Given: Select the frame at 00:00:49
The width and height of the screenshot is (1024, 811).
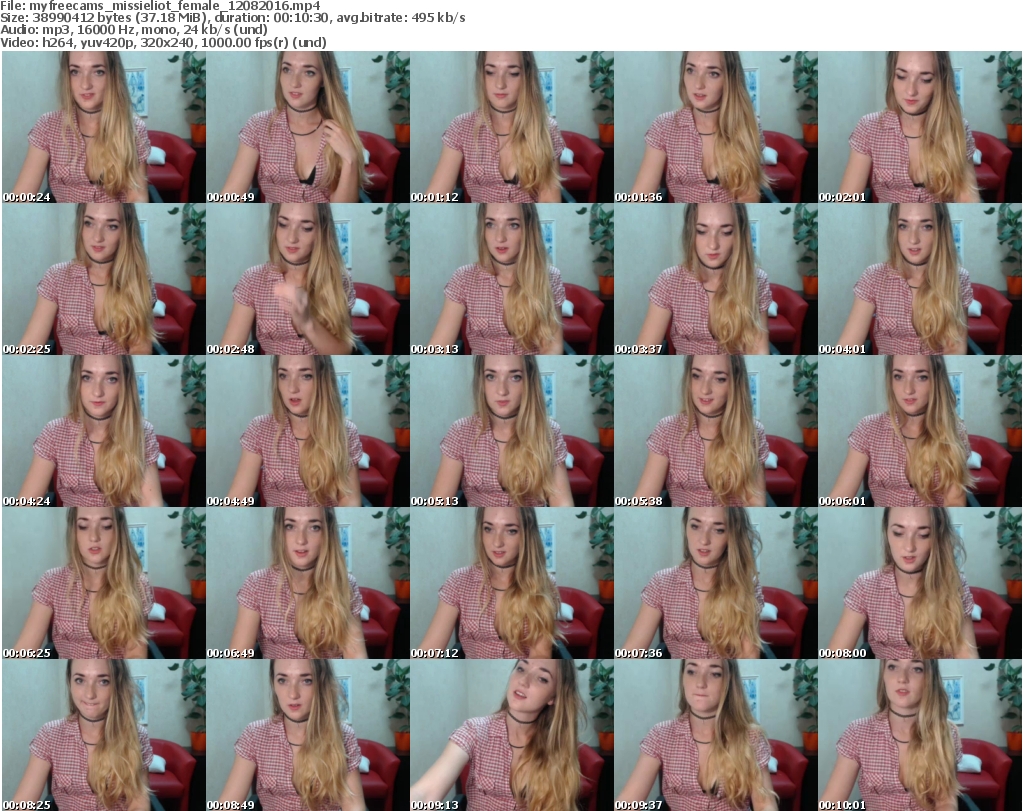Looking at the screenshot, I should tap(308, 127).
